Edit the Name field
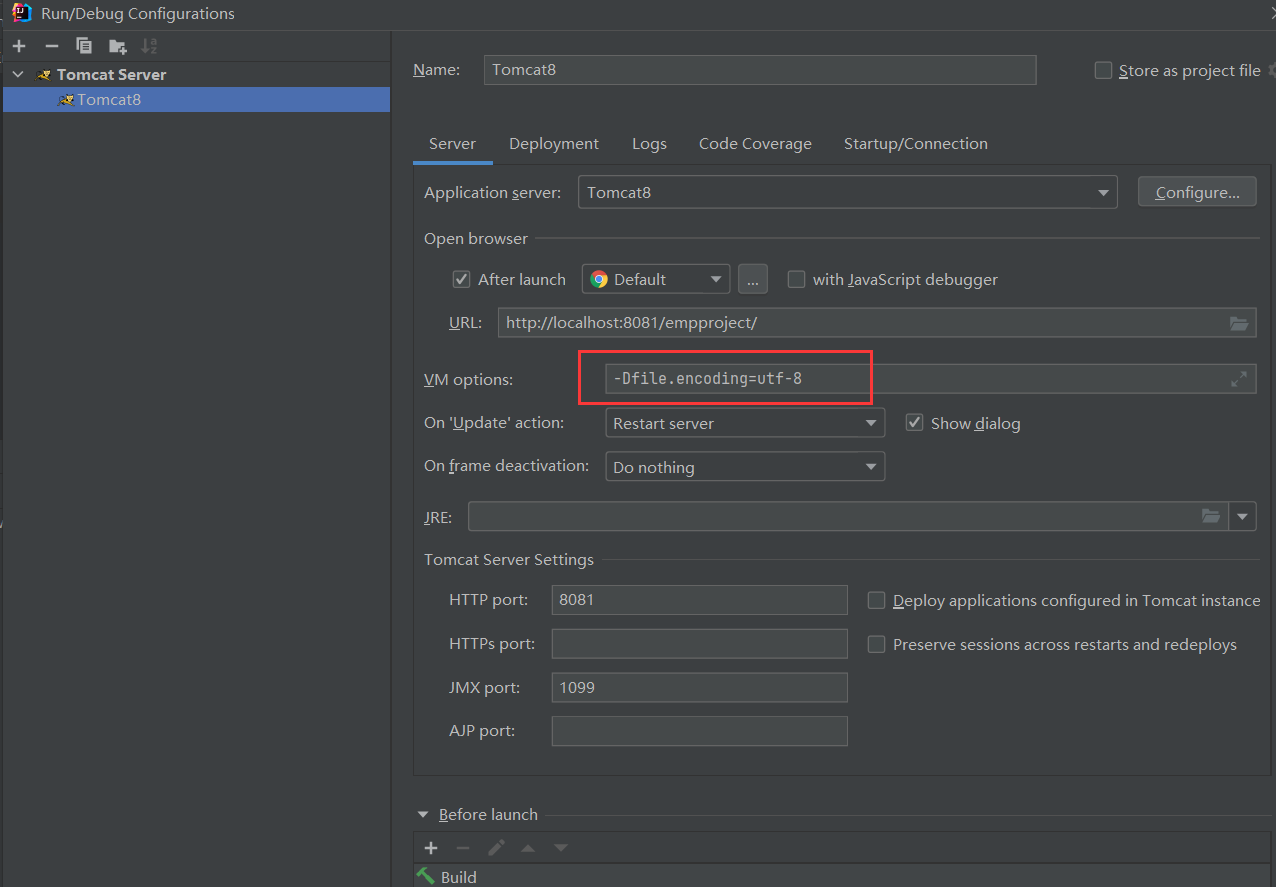The image size is (1276, 887). point(760,70)
